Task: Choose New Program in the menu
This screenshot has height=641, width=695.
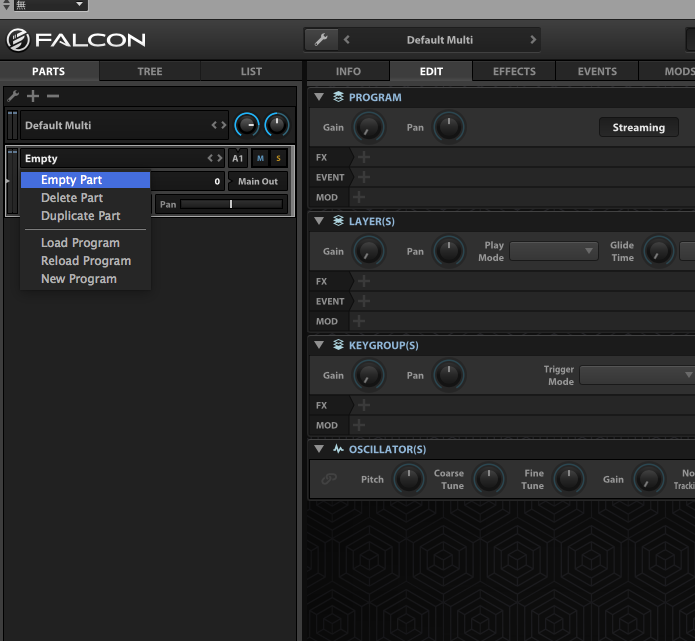Action: 86,279
